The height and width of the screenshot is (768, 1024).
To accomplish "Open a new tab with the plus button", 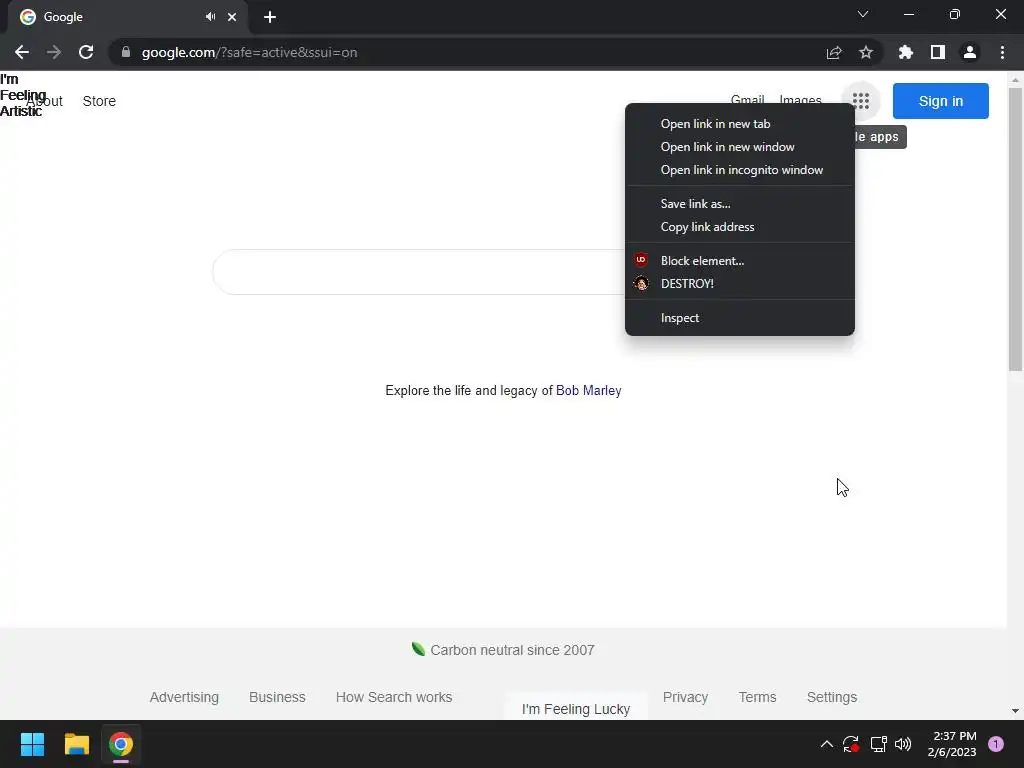I will coord(270,17).
